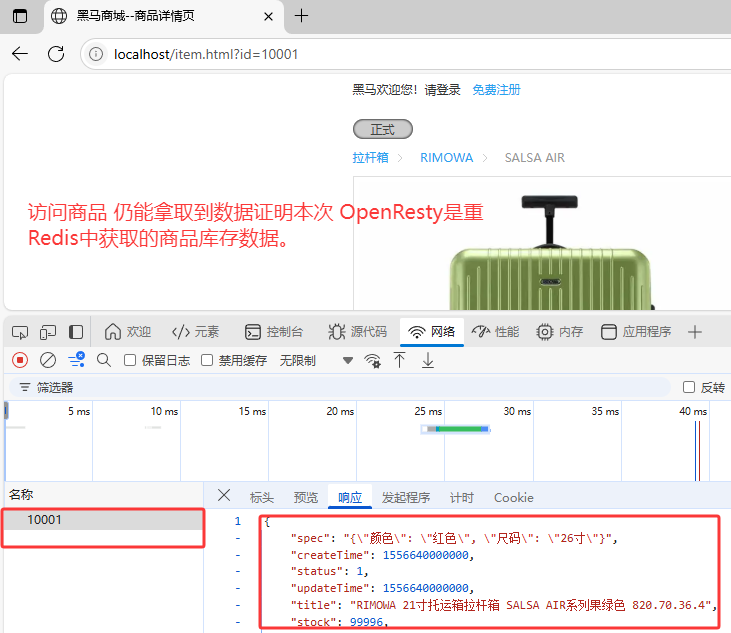Open the 预览 tab

pos(305,497)
